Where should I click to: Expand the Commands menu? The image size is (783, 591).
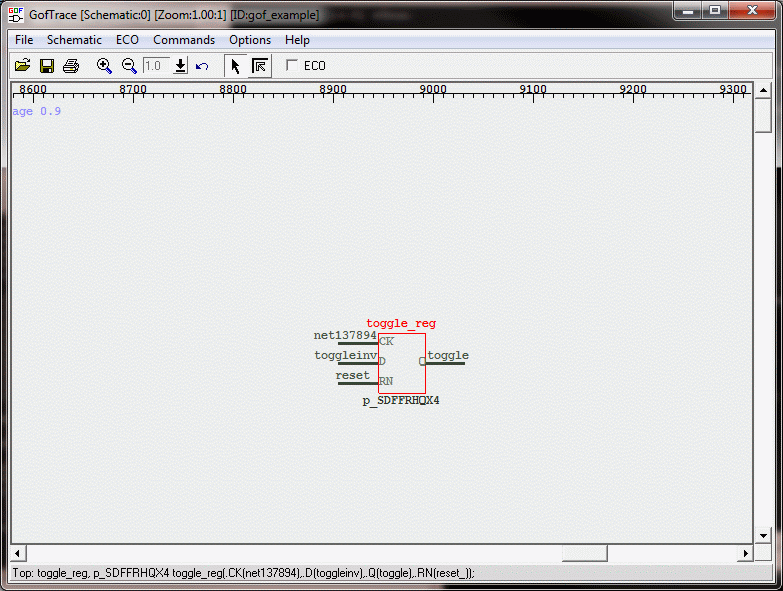(184, 40)
